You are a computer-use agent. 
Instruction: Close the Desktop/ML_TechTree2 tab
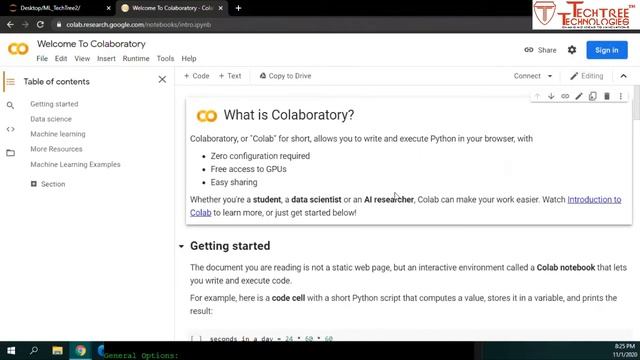tap(108, 8)
